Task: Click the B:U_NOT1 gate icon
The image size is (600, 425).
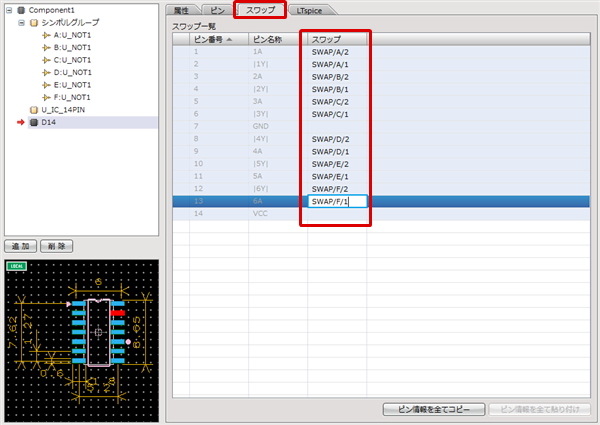Action: 46,48
